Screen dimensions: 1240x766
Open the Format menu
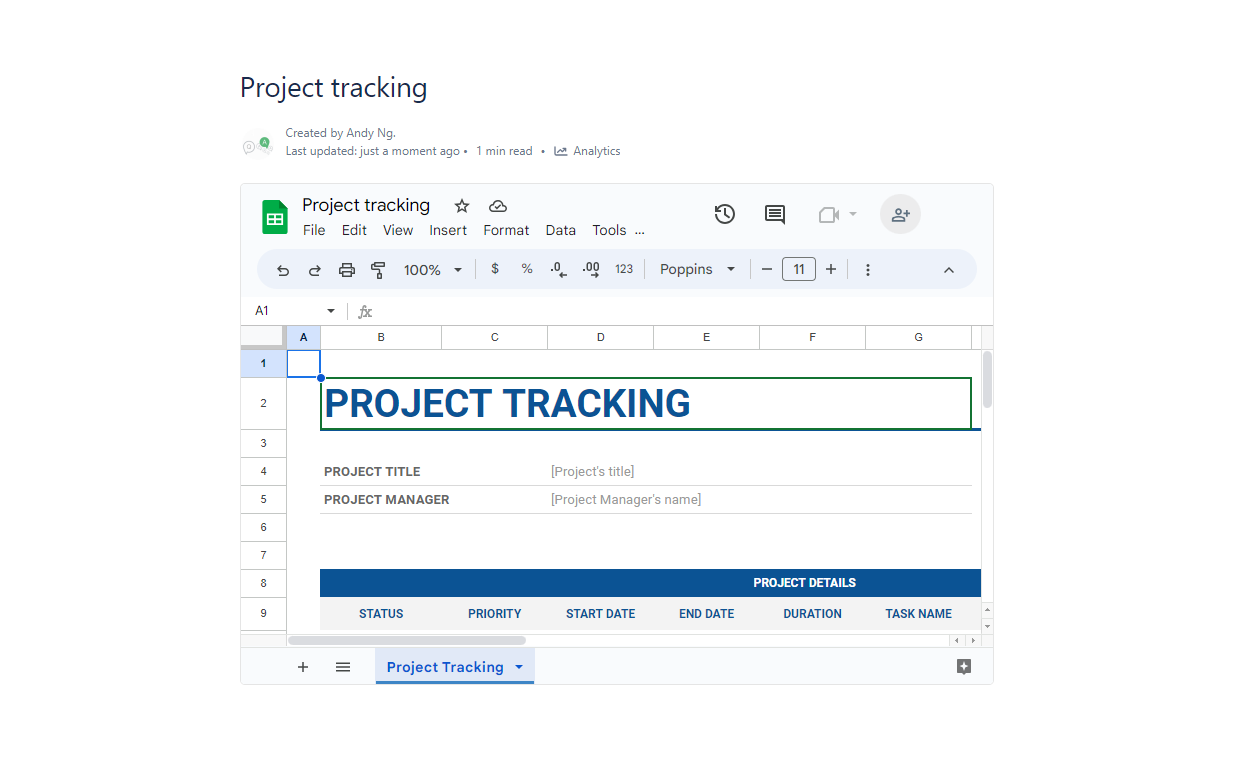(x=506, y=230)
